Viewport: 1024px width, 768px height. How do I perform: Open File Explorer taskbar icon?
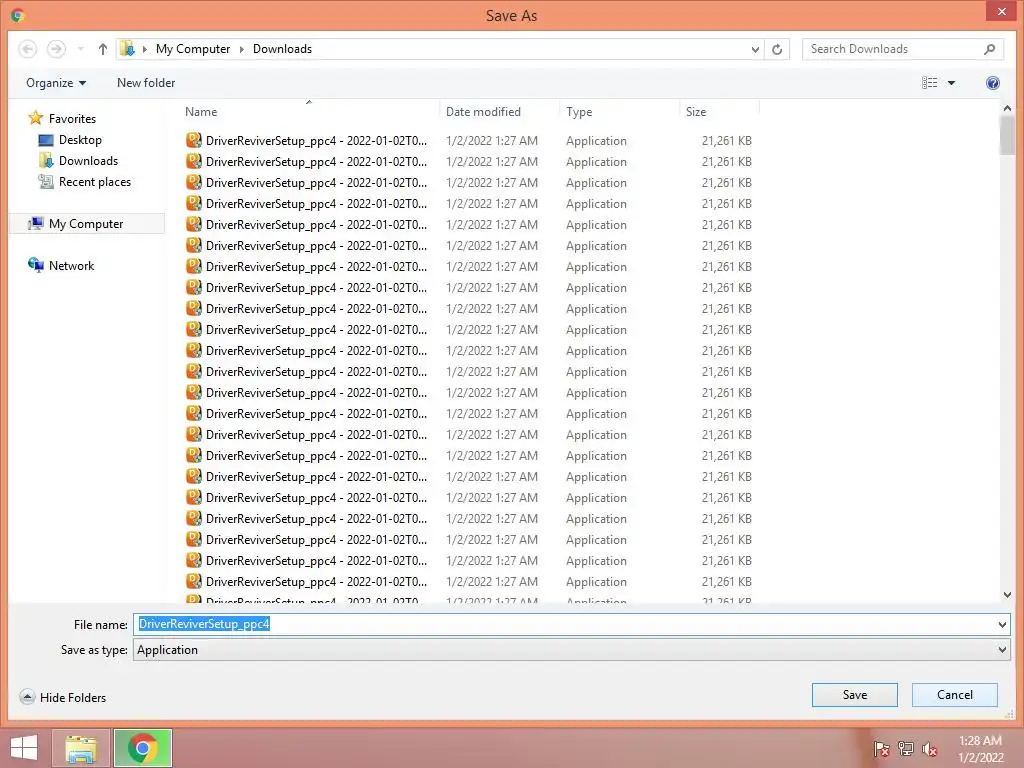(x=81, y=748)
